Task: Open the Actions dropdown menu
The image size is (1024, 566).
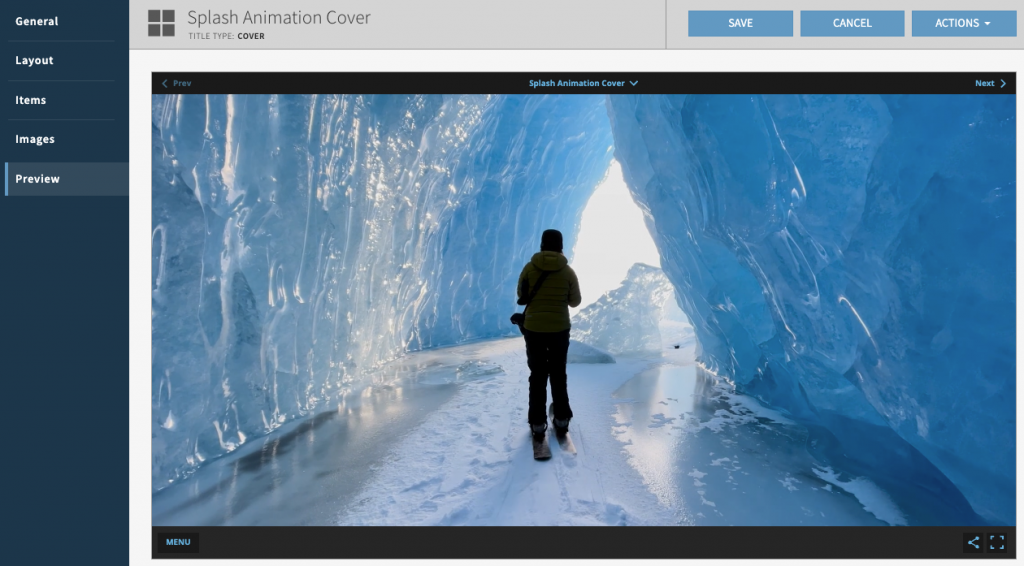Action: point(963,23)
